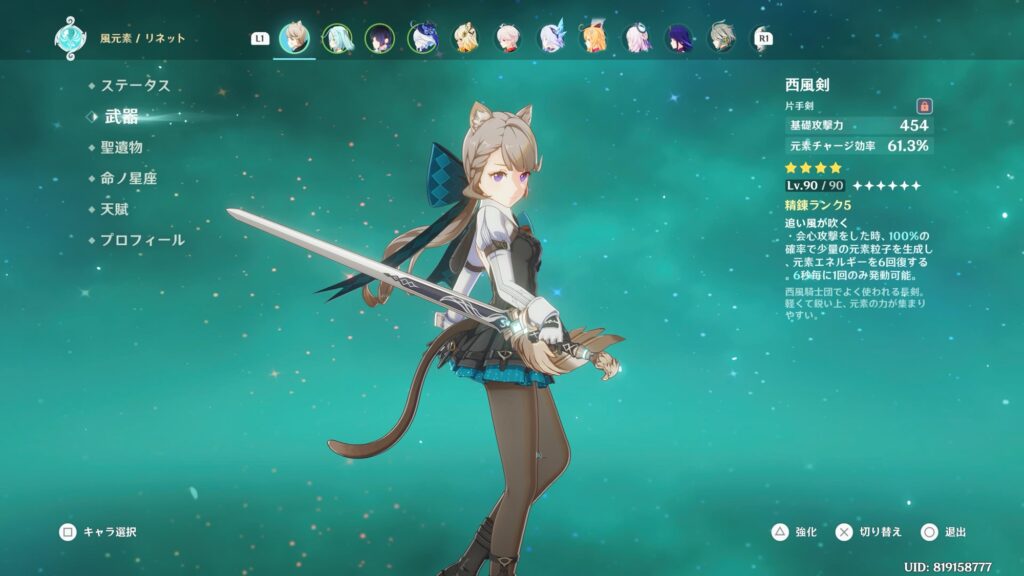Select Lynette's highlighted portrait in character bar
This screenshot has height=576, width=1024.
[295, 38]
